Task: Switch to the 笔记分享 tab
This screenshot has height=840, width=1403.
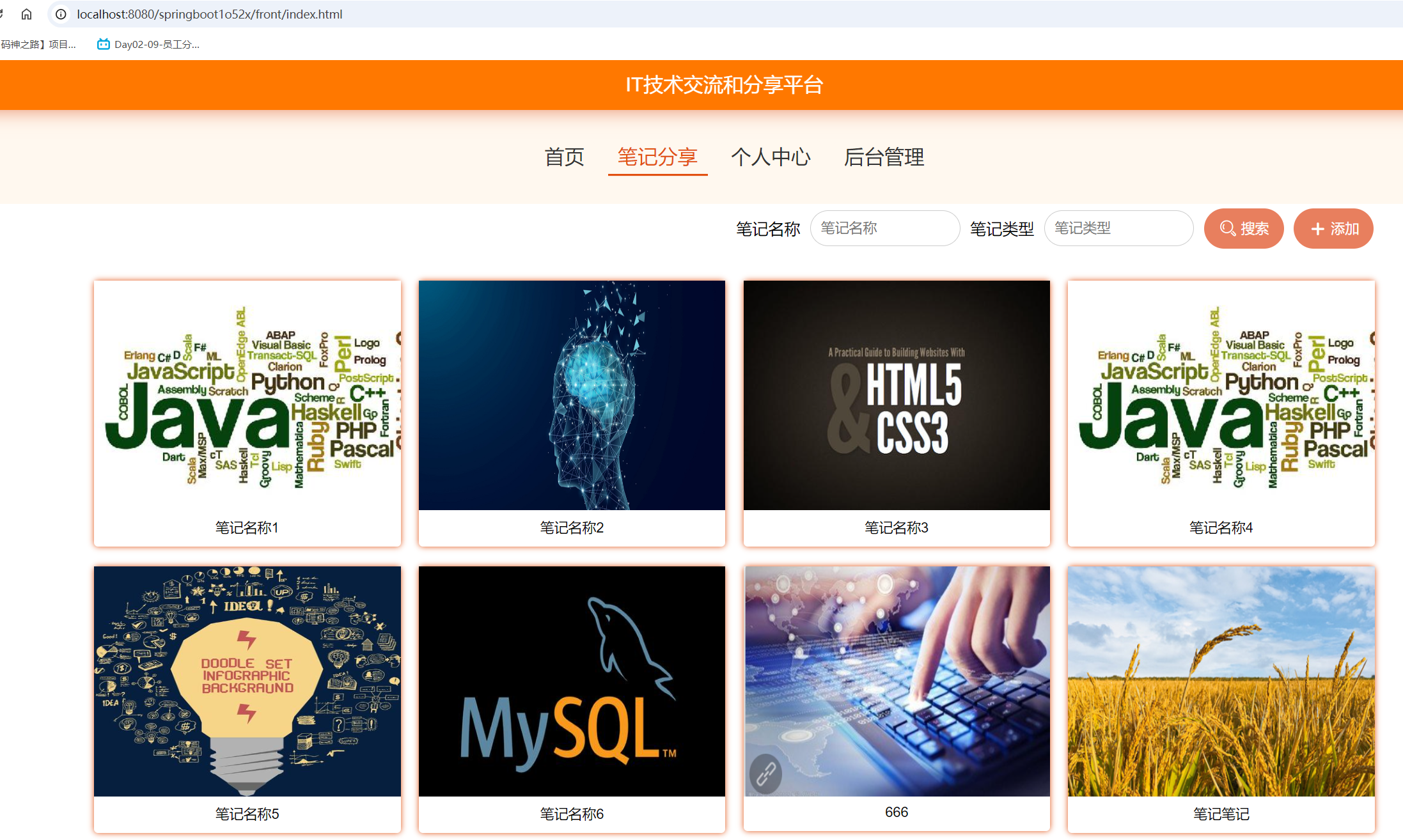Action: tap(657, 157)
